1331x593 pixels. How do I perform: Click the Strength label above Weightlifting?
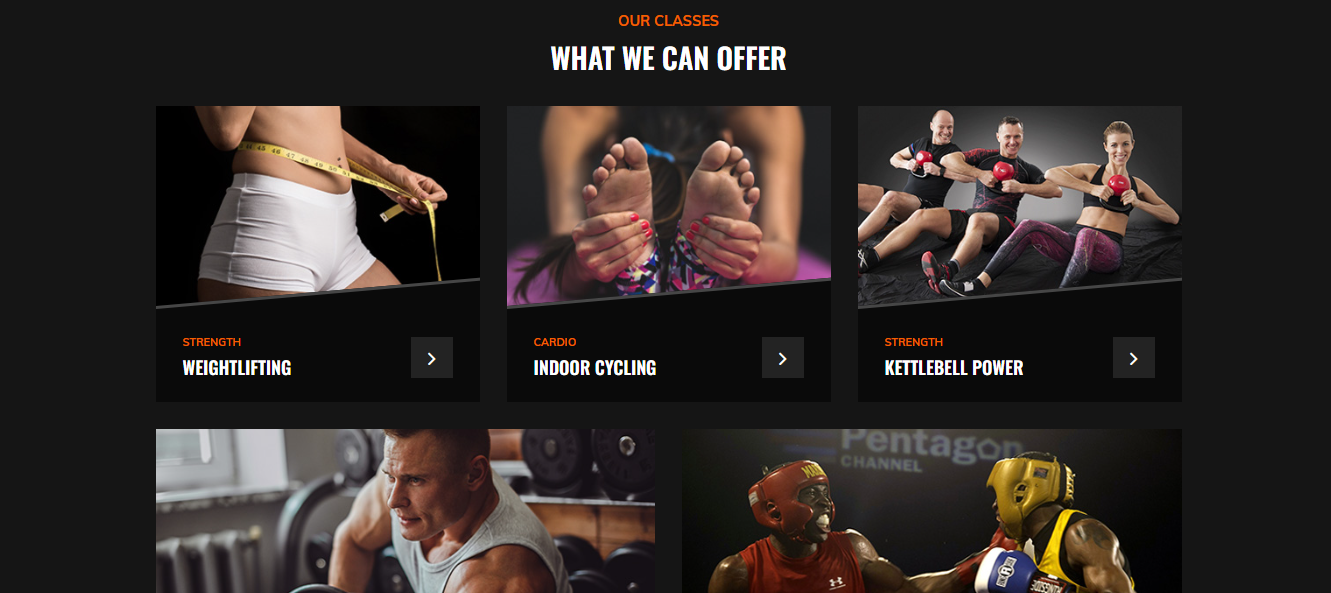coord(212,342)
